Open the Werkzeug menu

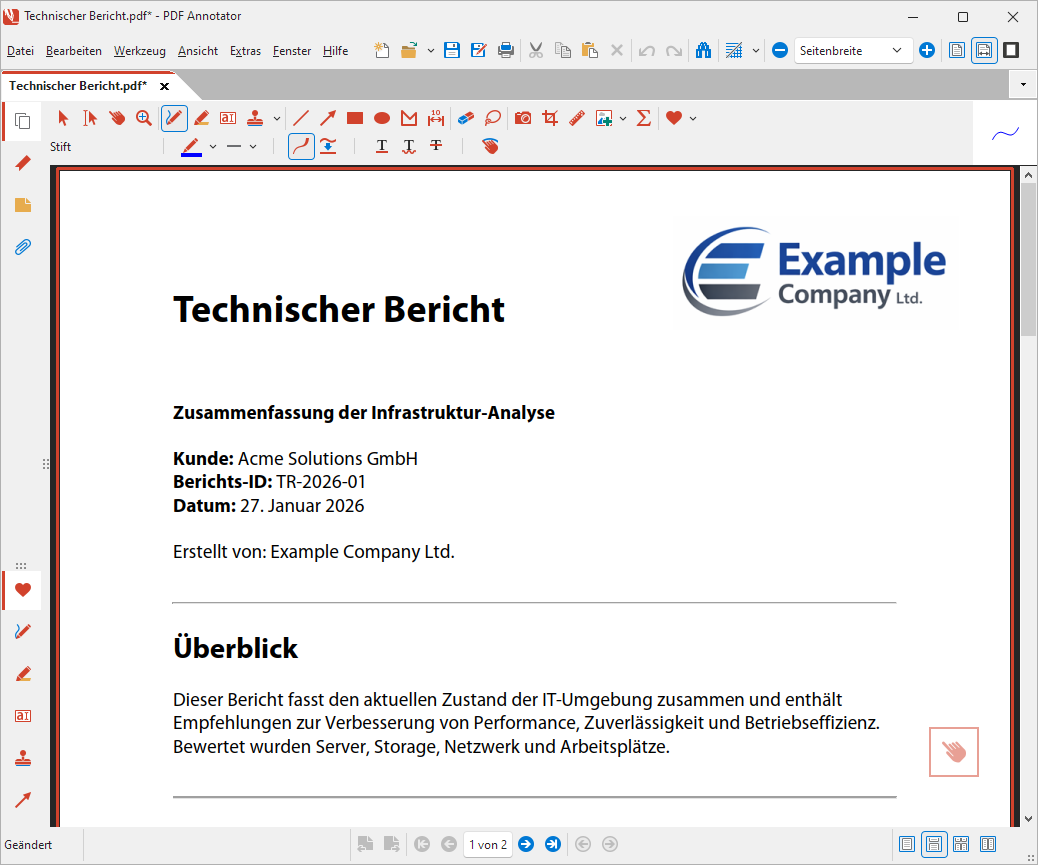(139, 51)
